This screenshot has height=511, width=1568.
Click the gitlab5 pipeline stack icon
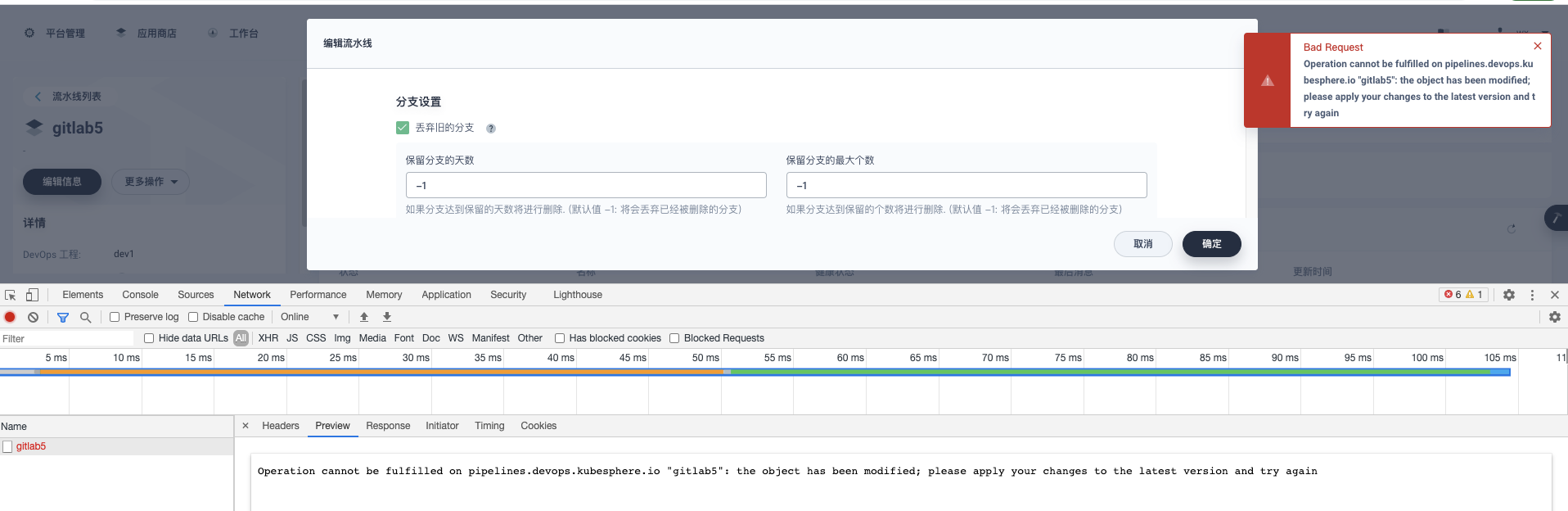click(x=34, y=128)
